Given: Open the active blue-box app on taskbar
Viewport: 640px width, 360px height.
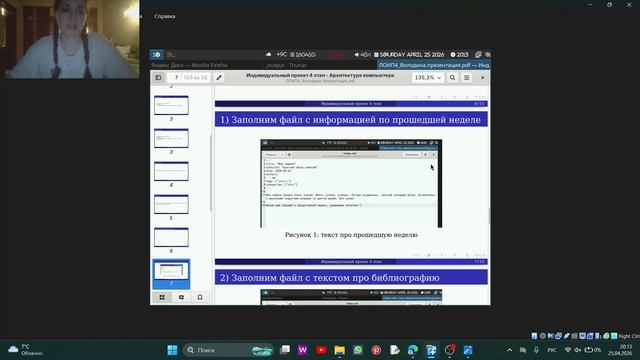Looking at the screenshot, I should pyautogui.click(x=431, y=350).
